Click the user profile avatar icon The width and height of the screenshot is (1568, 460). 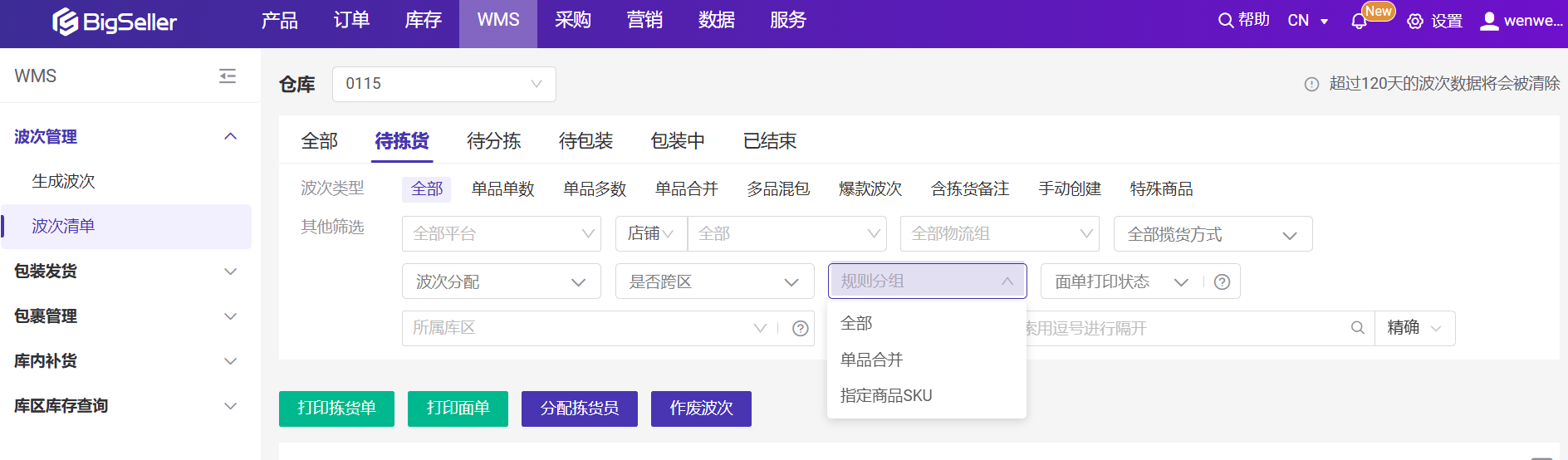point(1489,21)
